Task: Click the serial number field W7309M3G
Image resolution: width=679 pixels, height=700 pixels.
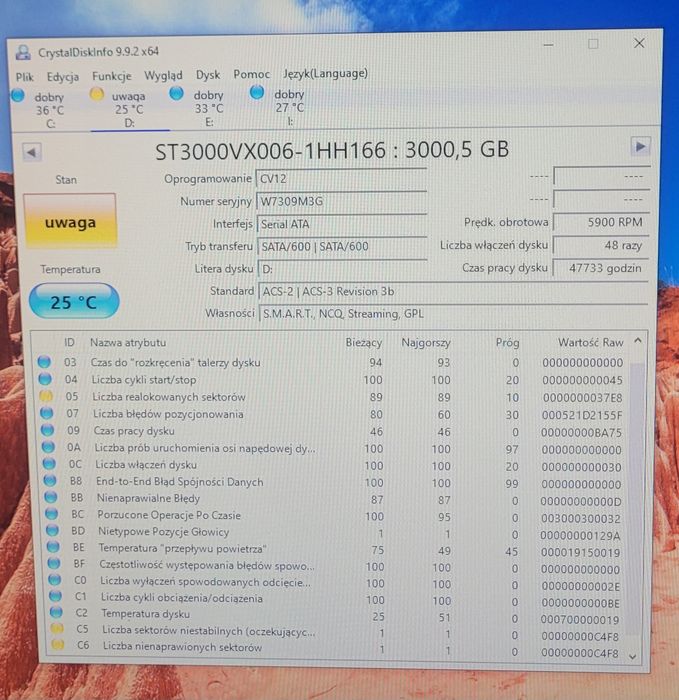Action: 342,201
